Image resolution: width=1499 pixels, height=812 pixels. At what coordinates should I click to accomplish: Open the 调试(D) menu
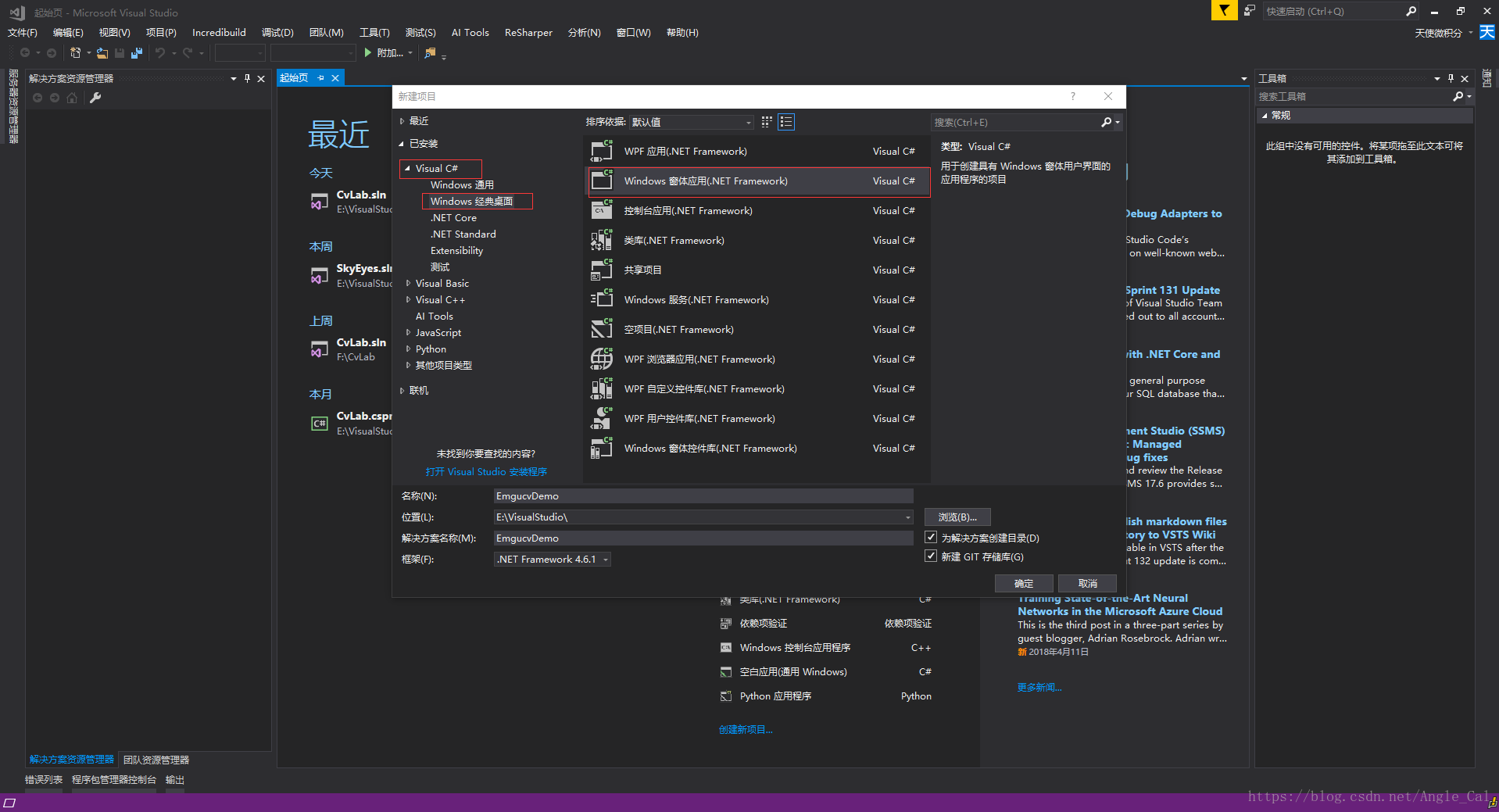click(x=277, y=32)
